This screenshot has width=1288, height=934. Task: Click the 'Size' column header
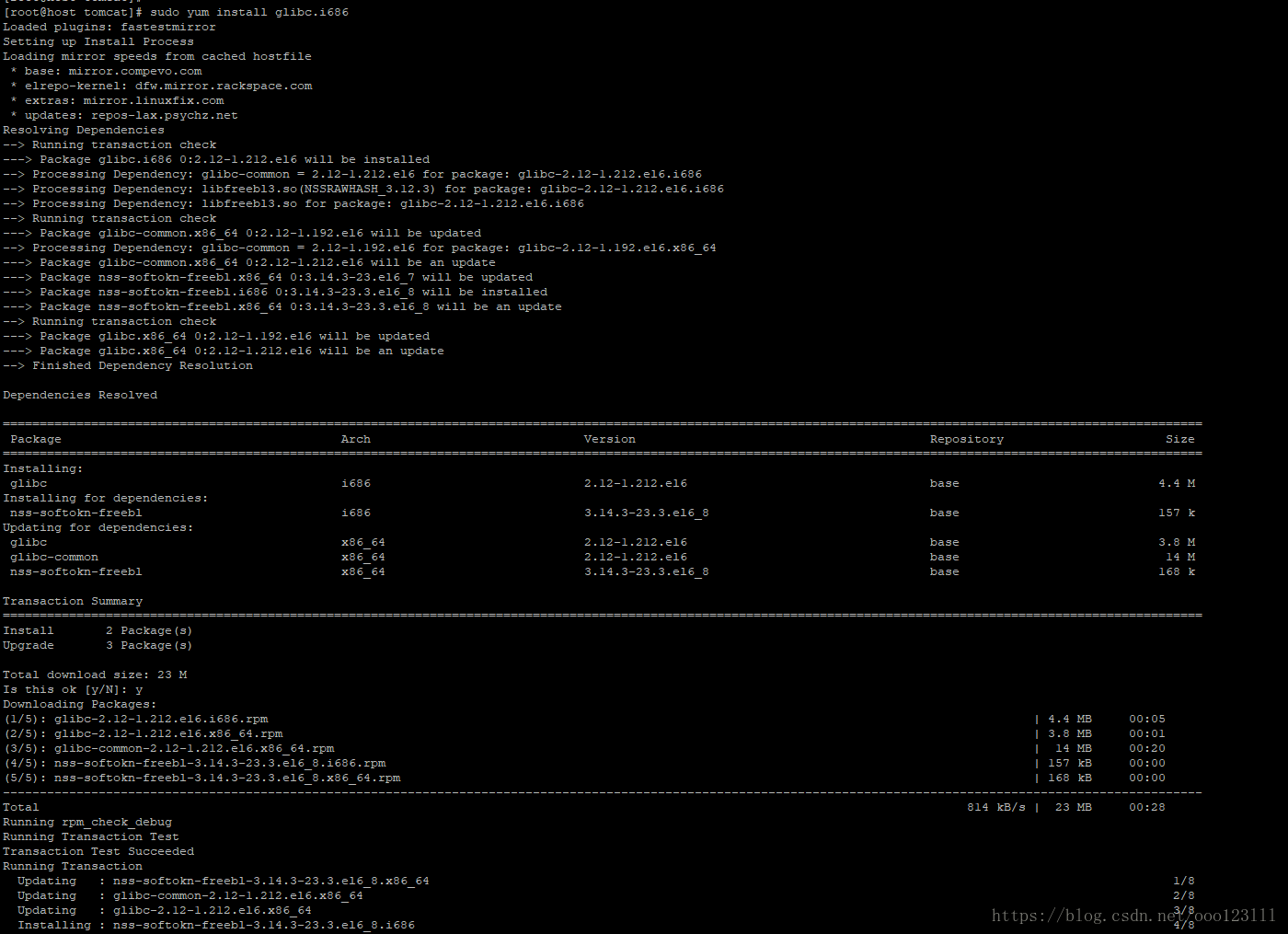(1179, 439)
